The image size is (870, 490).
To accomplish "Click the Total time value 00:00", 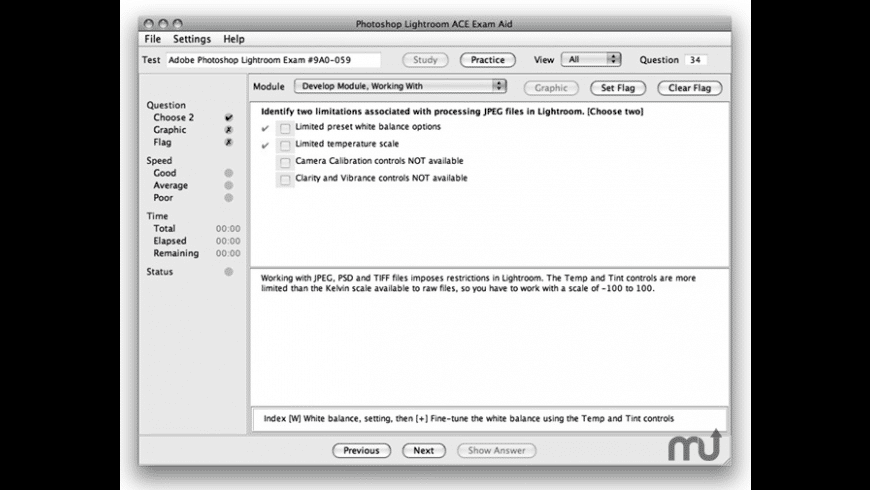I will (x=228, y=229).
